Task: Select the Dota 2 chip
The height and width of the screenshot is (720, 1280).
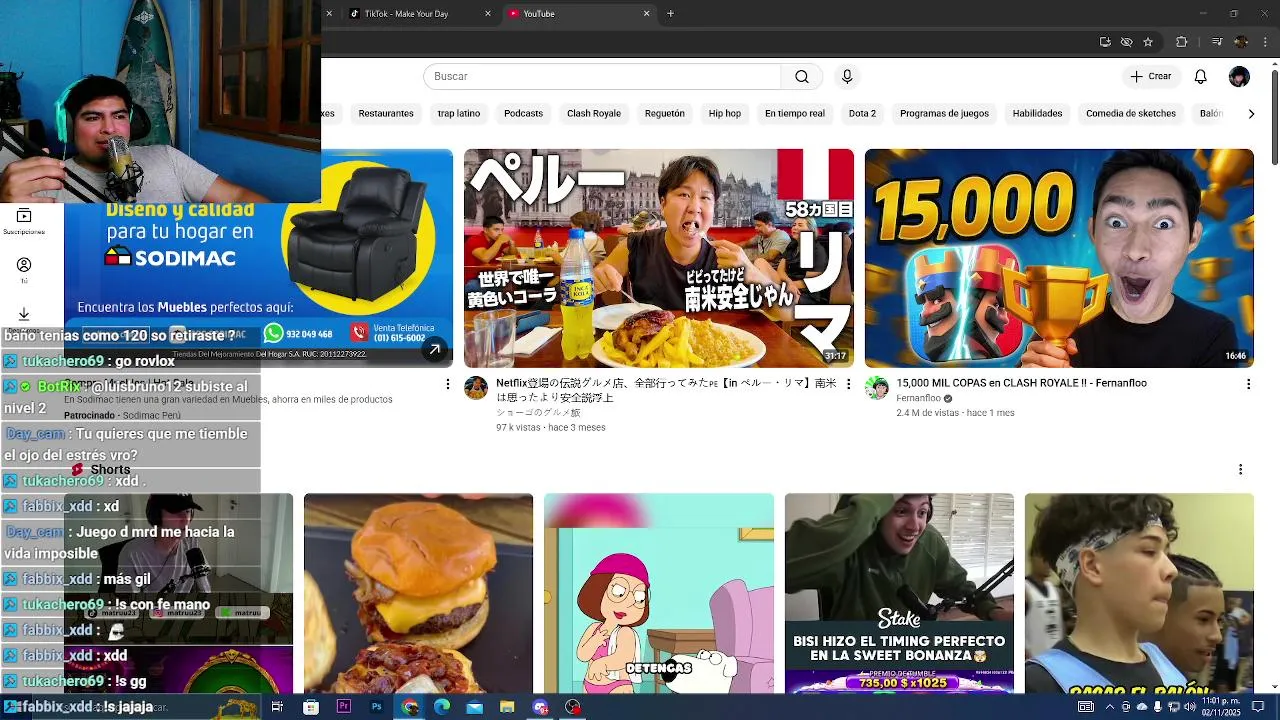Action: 862,114
